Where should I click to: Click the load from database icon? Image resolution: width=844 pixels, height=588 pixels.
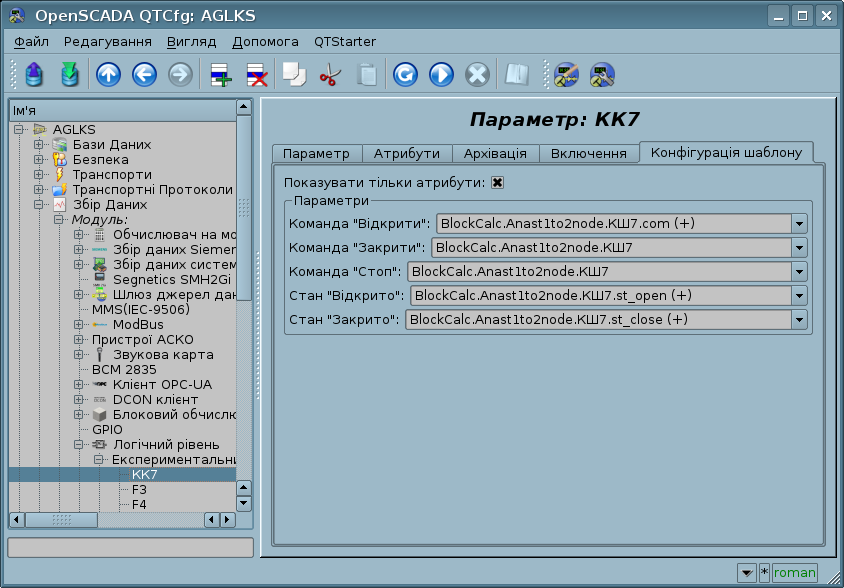click(34, 74)
